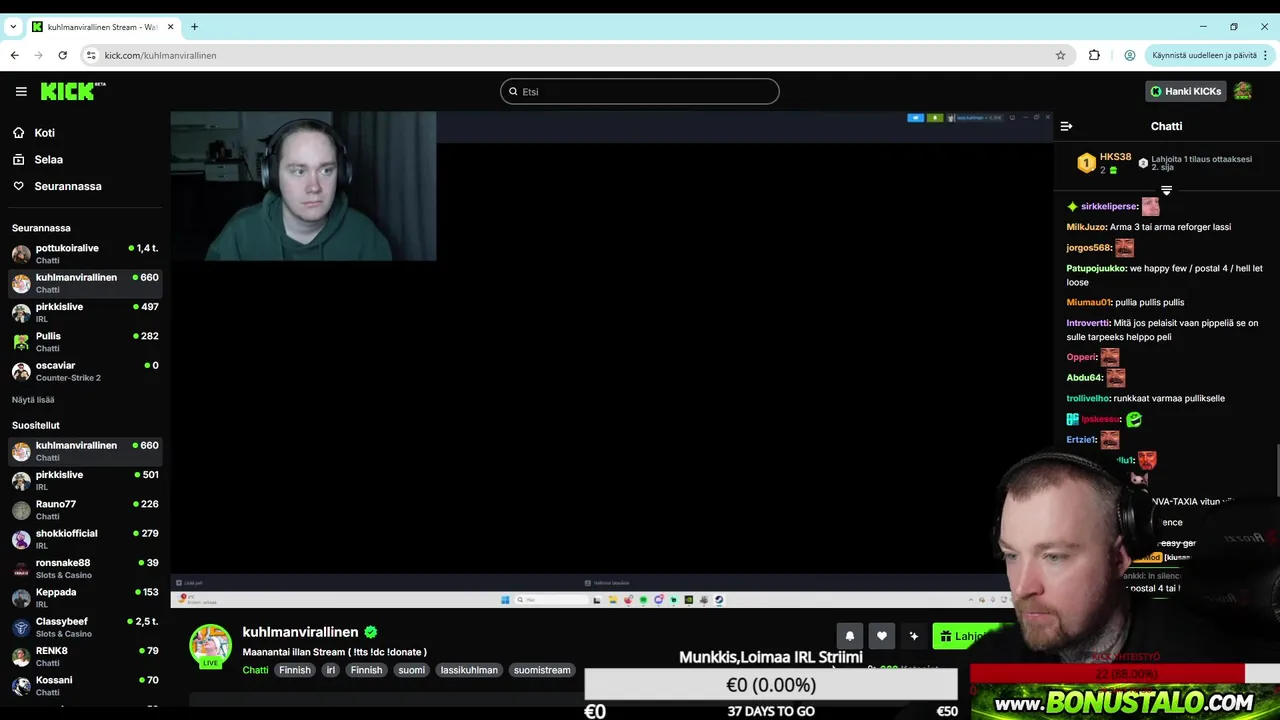Click the sparkle subscribe icon button
The image size is (1280, 720).
point(913,636)
